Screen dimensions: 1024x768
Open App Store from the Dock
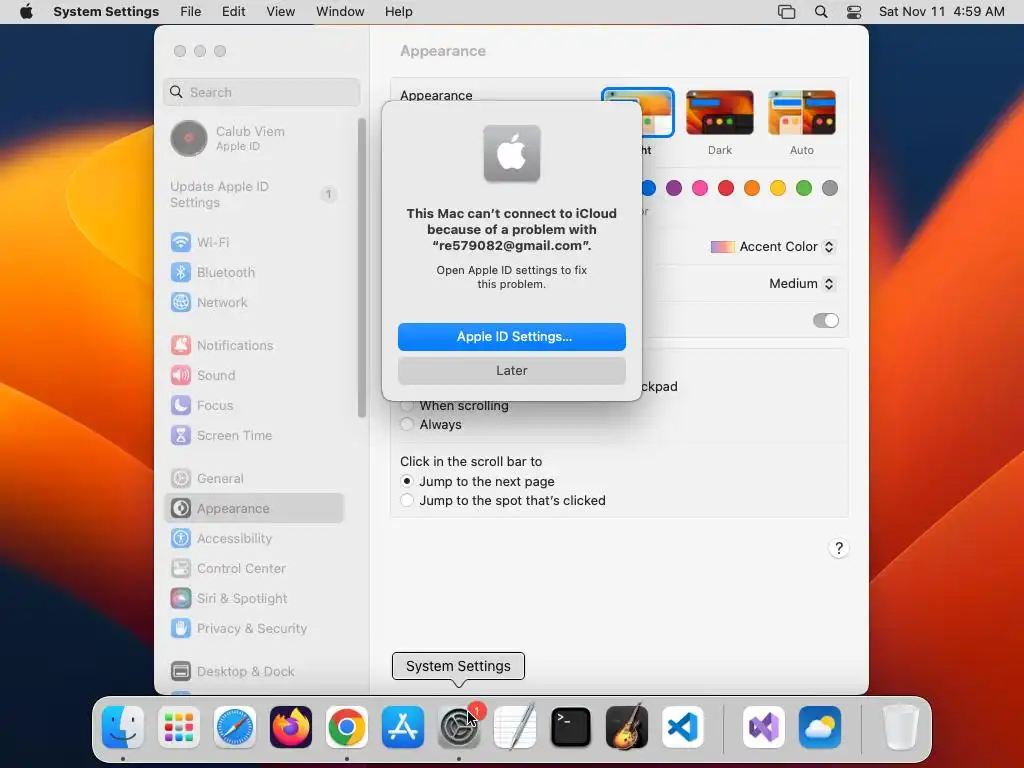pyautogui.click(x=403, y=727)
